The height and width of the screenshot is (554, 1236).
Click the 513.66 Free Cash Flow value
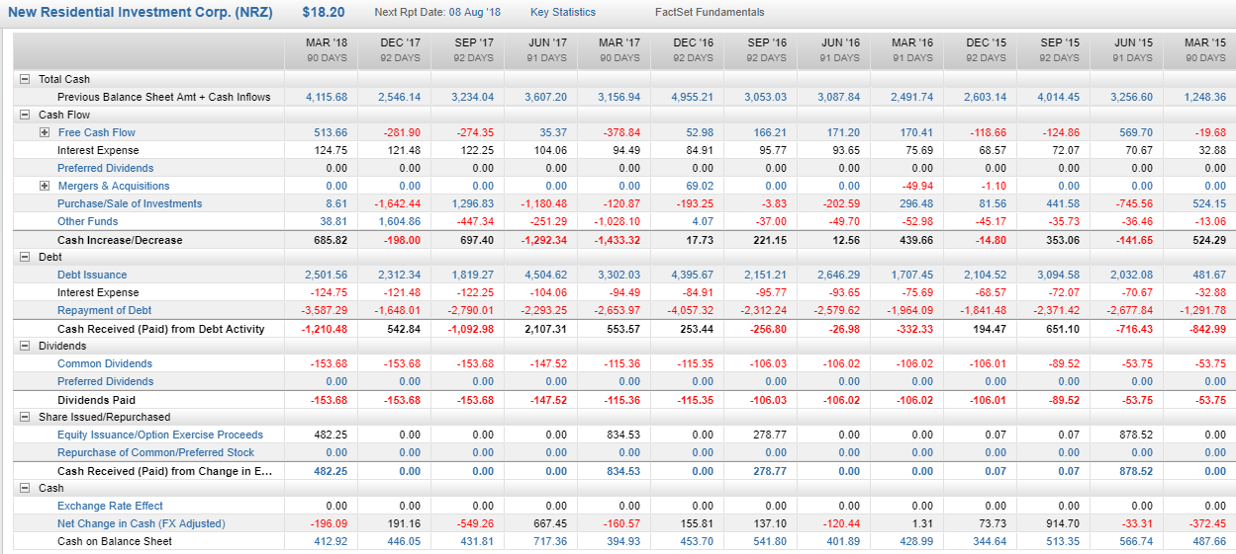coord(330,133)
